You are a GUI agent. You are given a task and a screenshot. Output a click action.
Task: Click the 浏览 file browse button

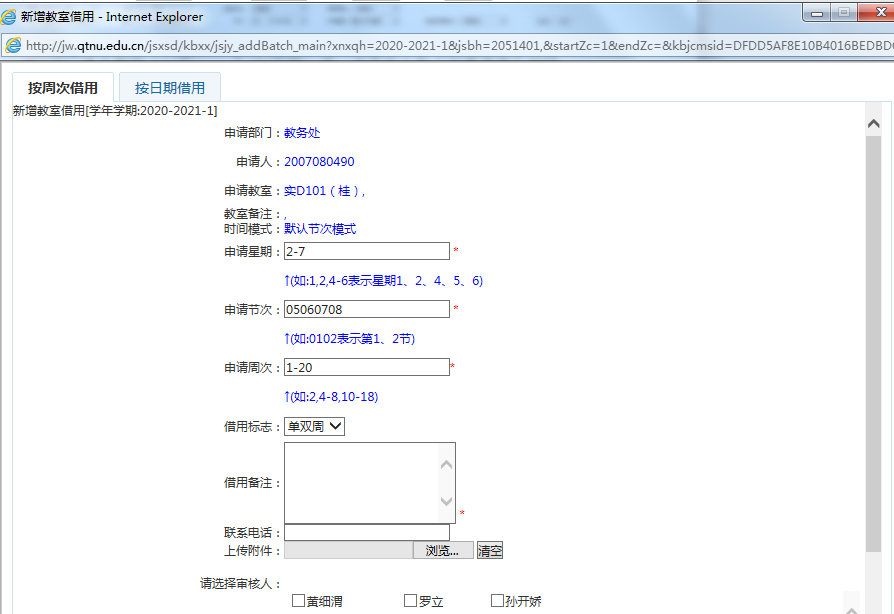[442, 549]
